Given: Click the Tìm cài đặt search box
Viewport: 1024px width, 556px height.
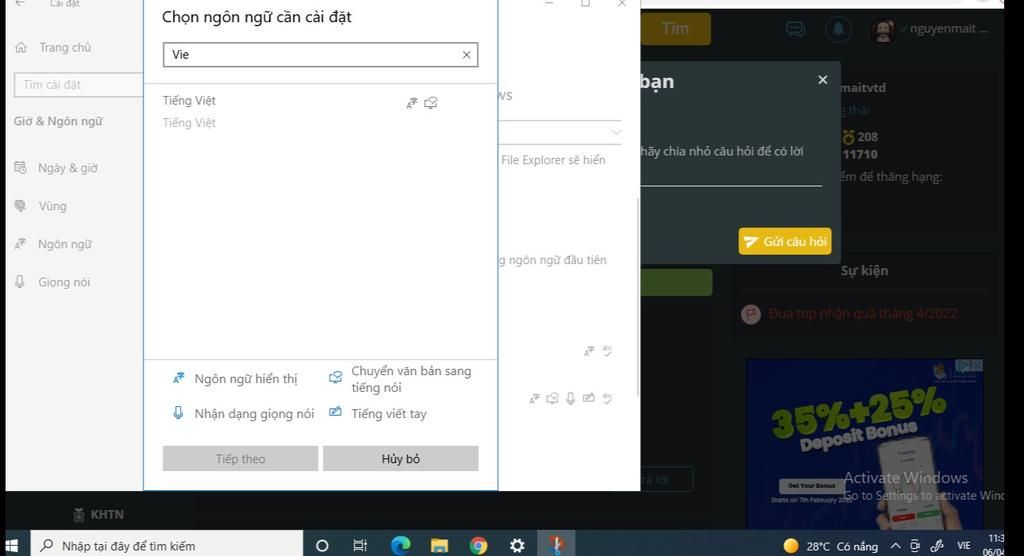Looking at the screenshot, I should pos(78,85).
